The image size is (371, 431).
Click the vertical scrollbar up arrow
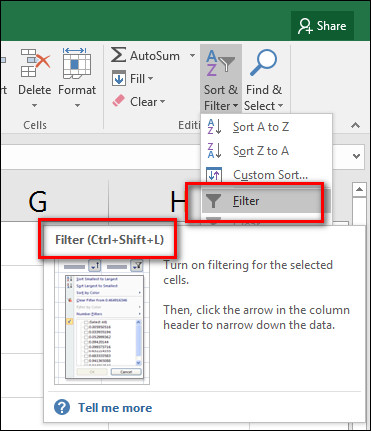359,190
